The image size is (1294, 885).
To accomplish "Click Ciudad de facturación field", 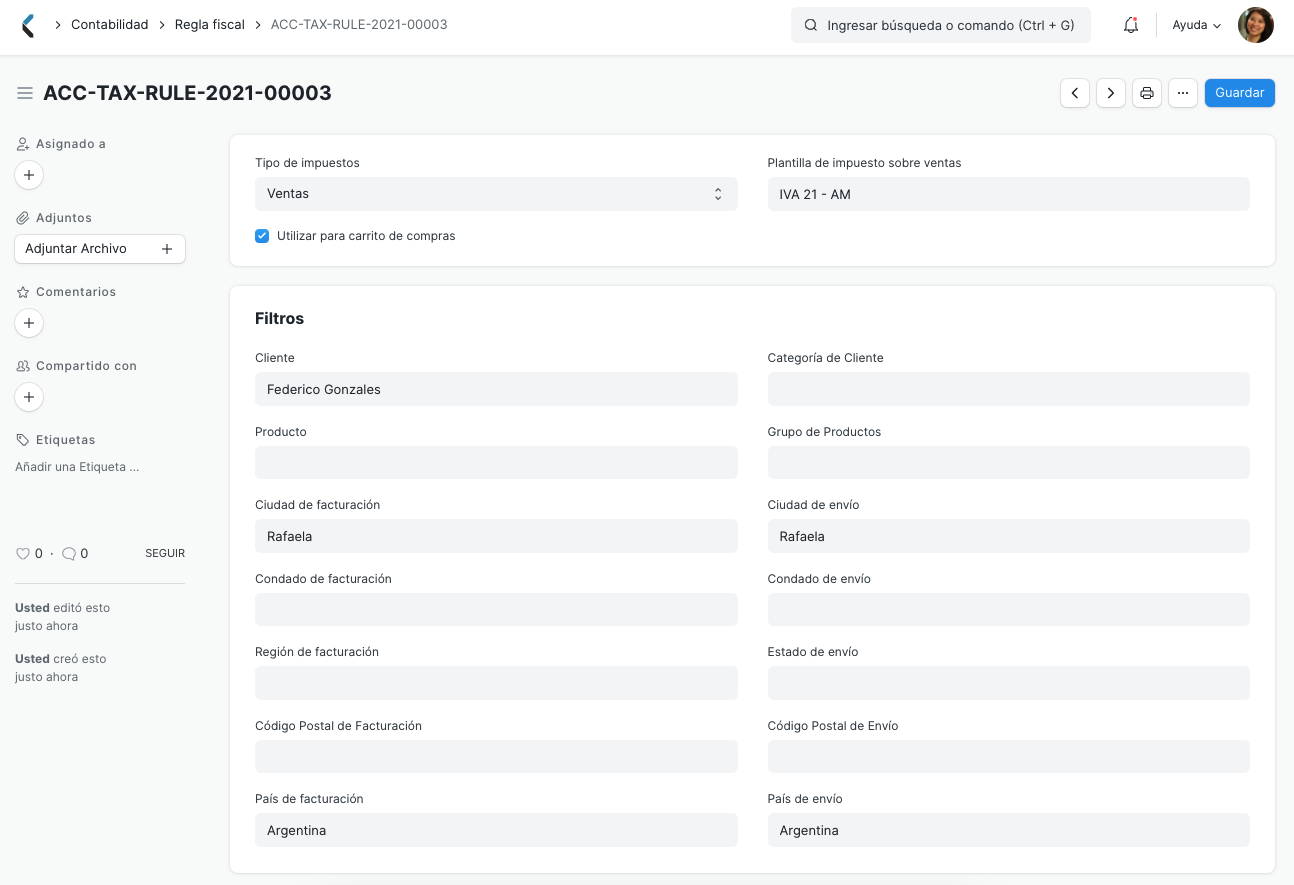I will coord(496,536).
